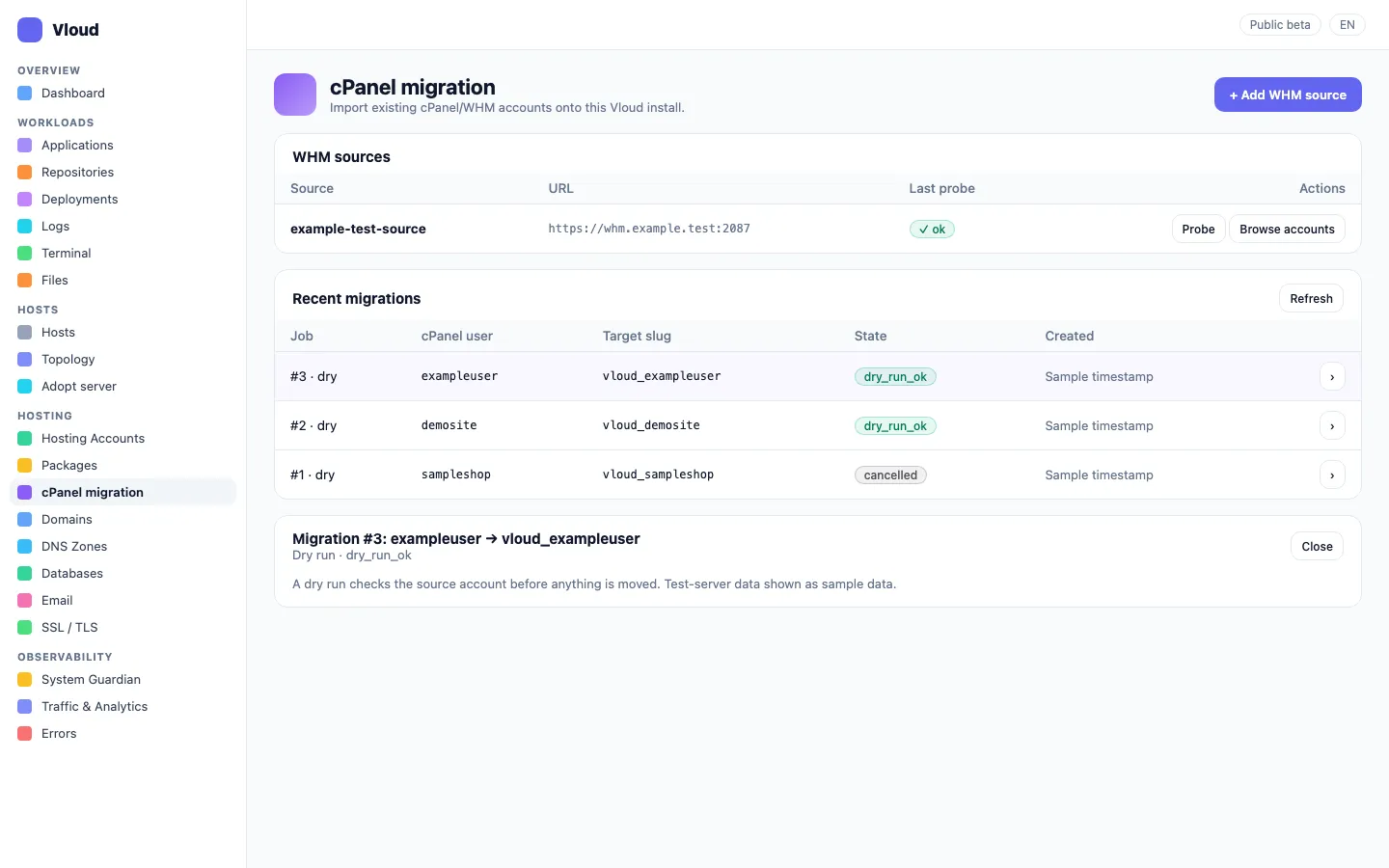Screen dimensions: 1389x868
Task: Click the Hosts sidebar icon
Action: point(25,333)
